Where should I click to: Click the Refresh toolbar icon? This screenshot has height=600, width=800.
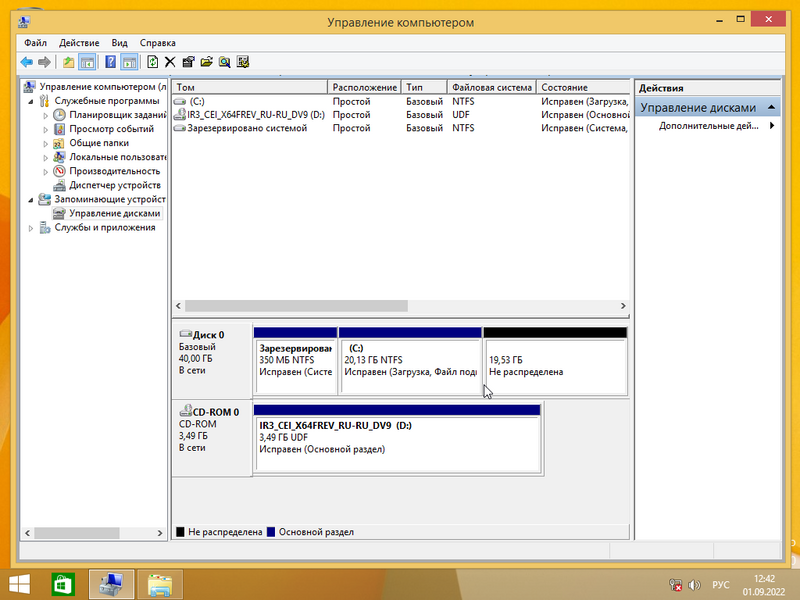point(153,62)
